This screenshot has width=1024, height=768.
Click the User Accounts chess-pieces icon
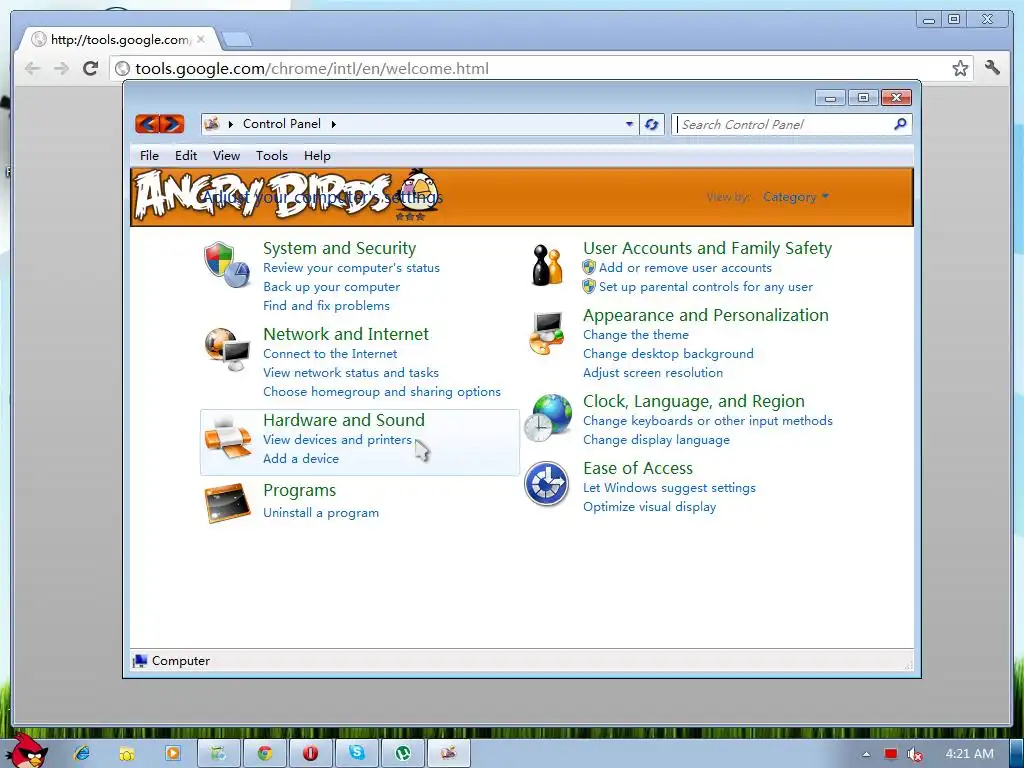coord(547,265)
